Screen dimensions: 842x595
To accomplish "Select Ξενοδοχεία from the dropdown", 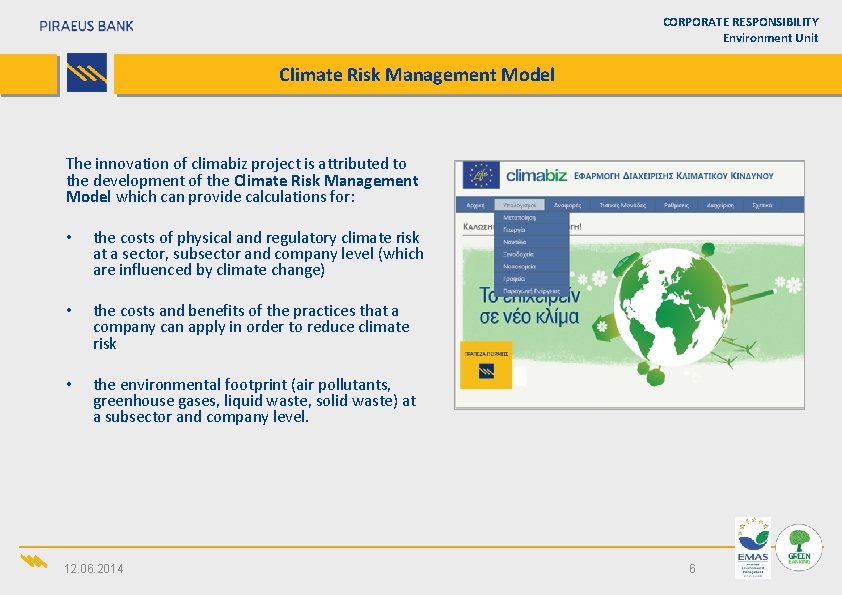I will [x=532, y=255].
